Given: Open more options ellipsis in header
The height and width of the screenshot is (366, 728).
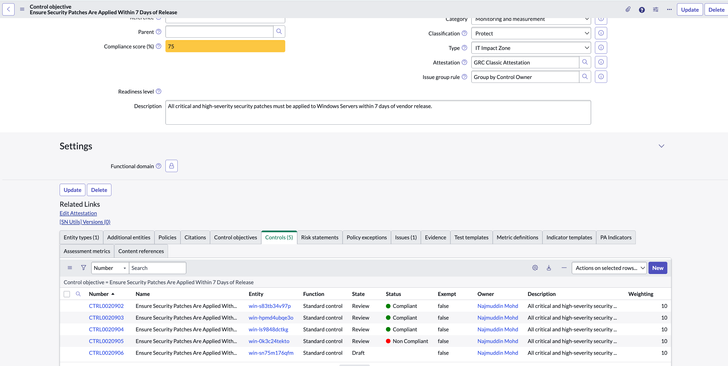Looking at the screenshot, I should (669, 9).
